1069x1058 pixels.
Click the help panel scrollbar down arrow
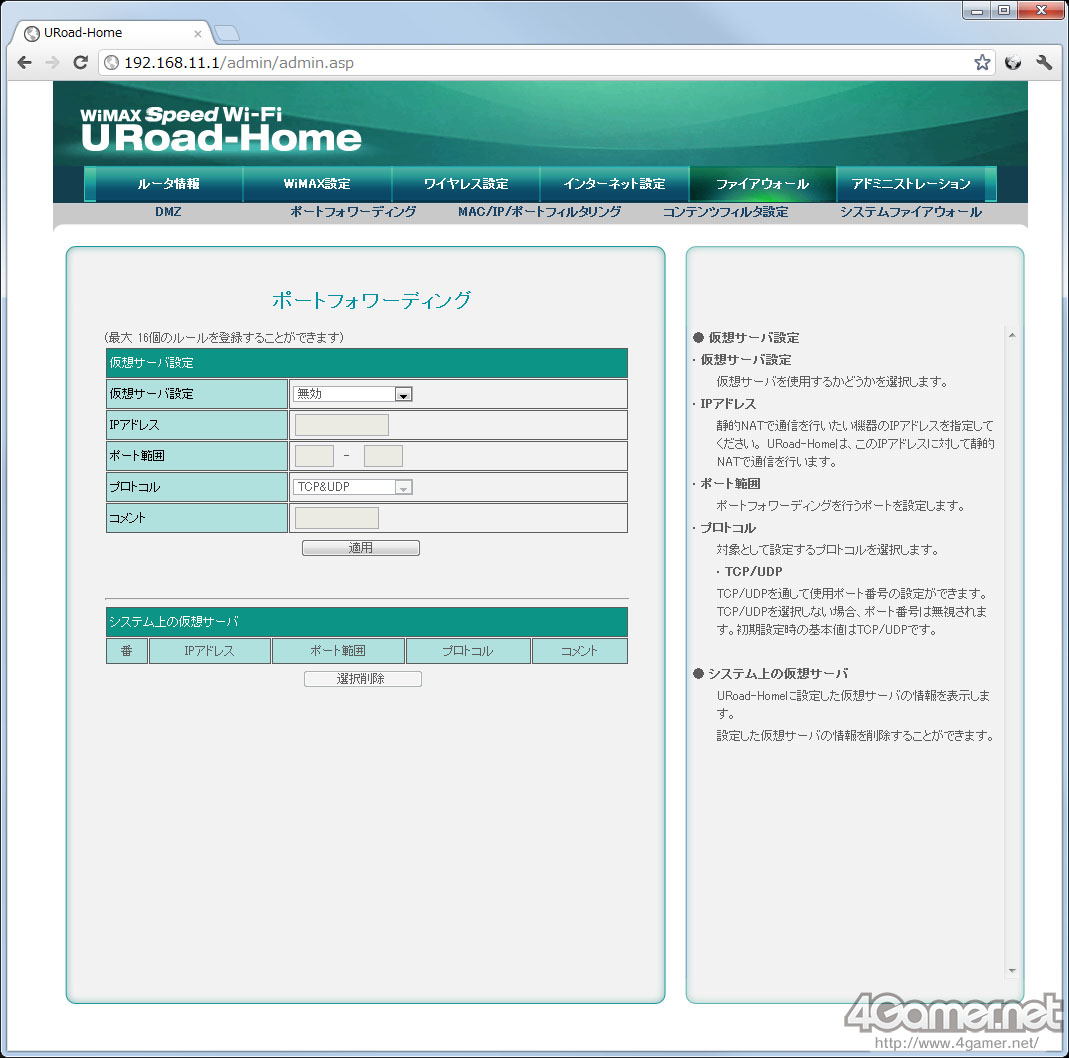(x=1012, y=971)
